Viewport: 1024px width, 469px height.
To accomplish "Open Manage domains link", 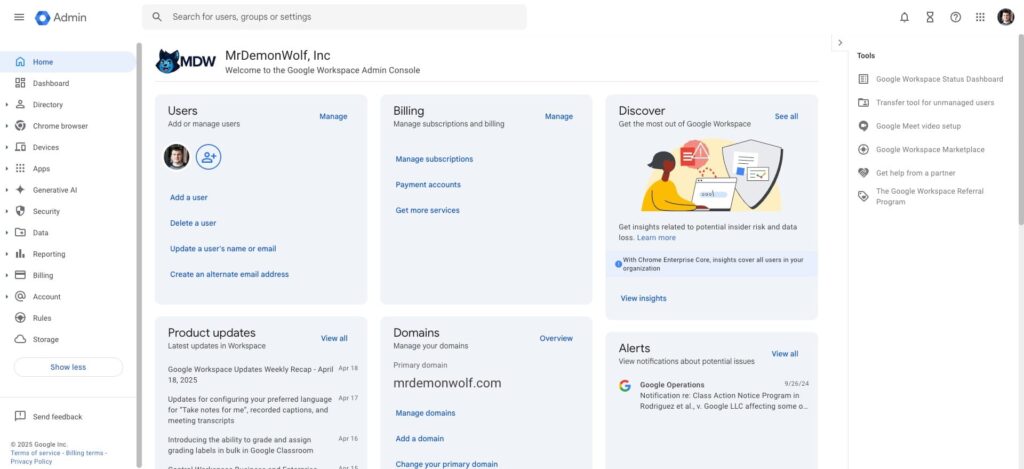I will (x=425, y=413).
